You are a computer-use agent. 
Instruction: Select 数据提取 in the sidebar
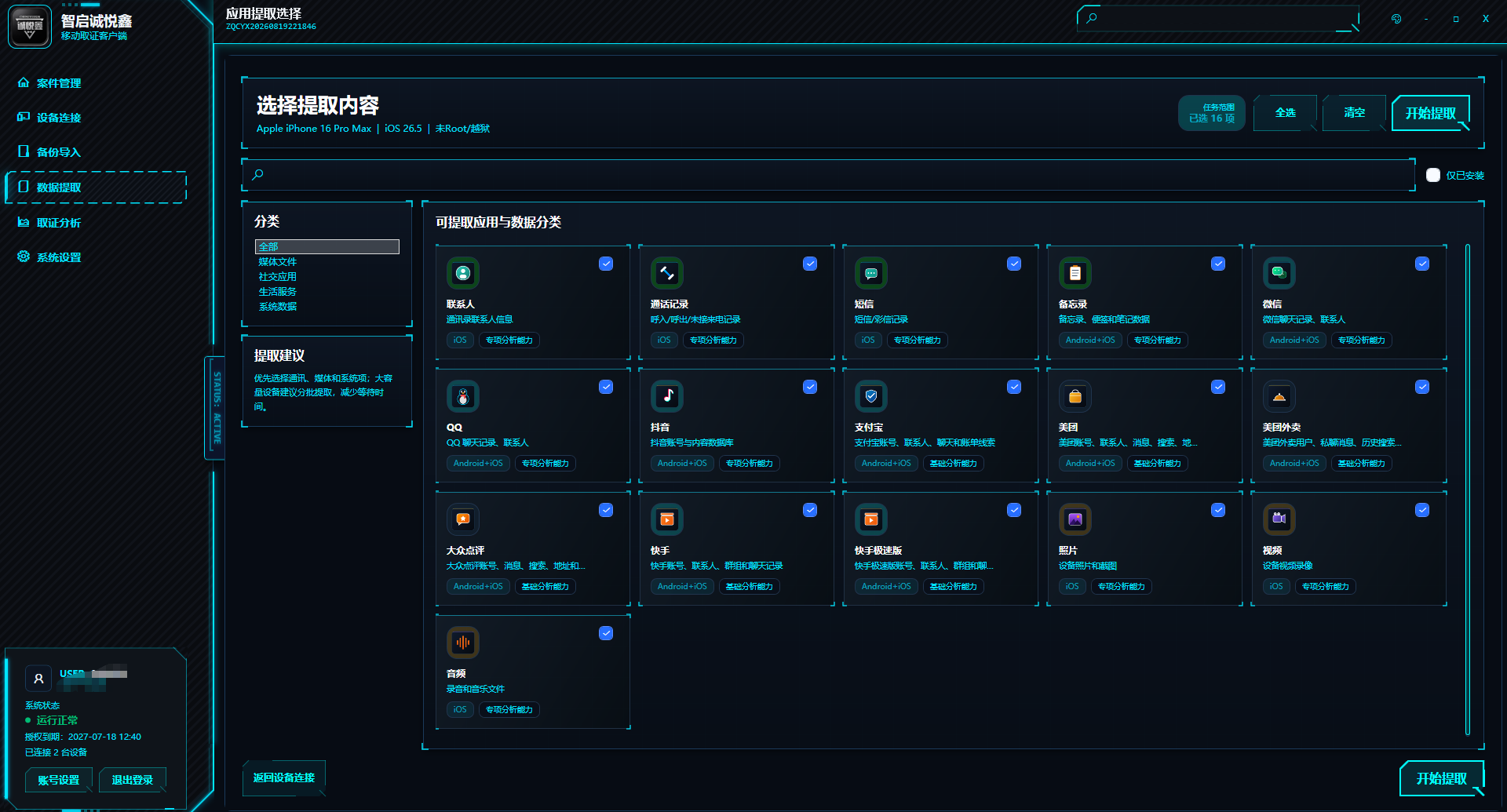(x=95, y=188)
